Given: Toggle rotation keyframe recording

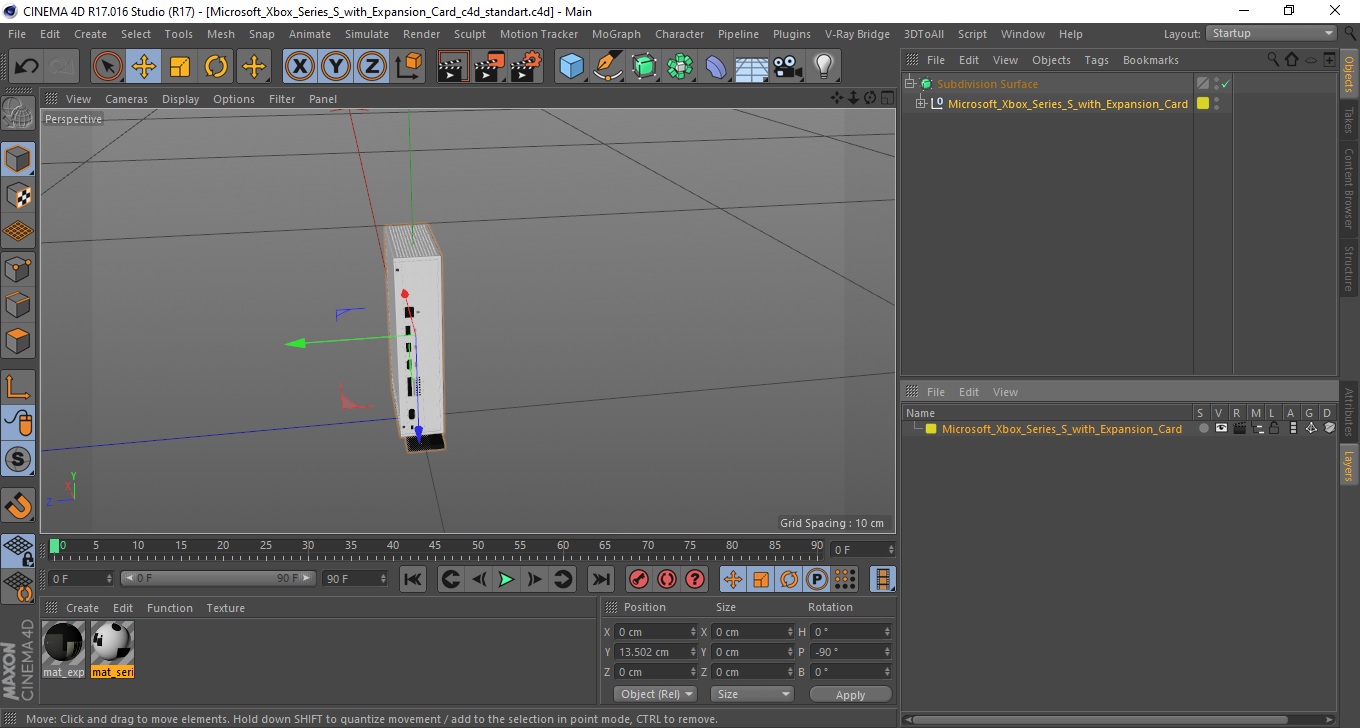Looking at the screenshot, I should [x=789, y=579].
